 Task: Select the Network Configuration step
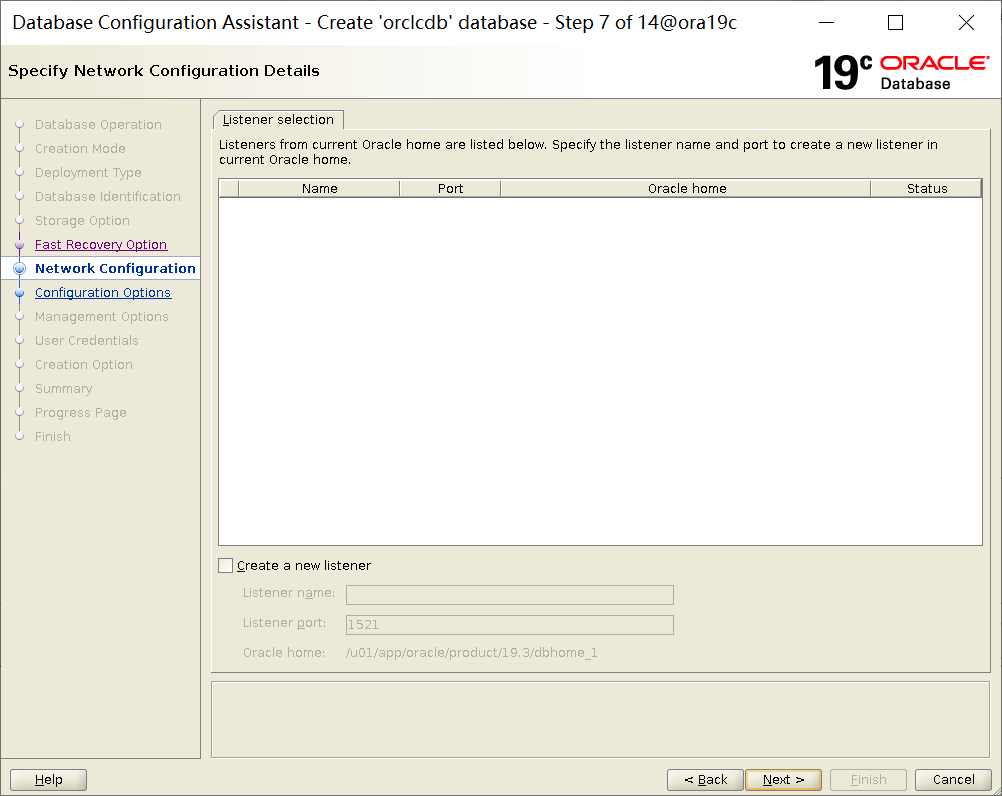[x=115, y=268]
